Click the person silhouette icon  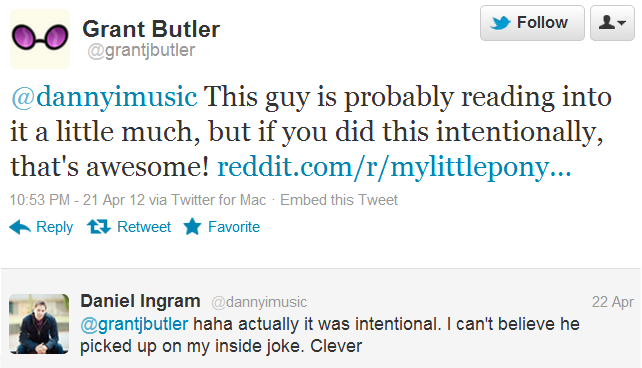(606, 22)
